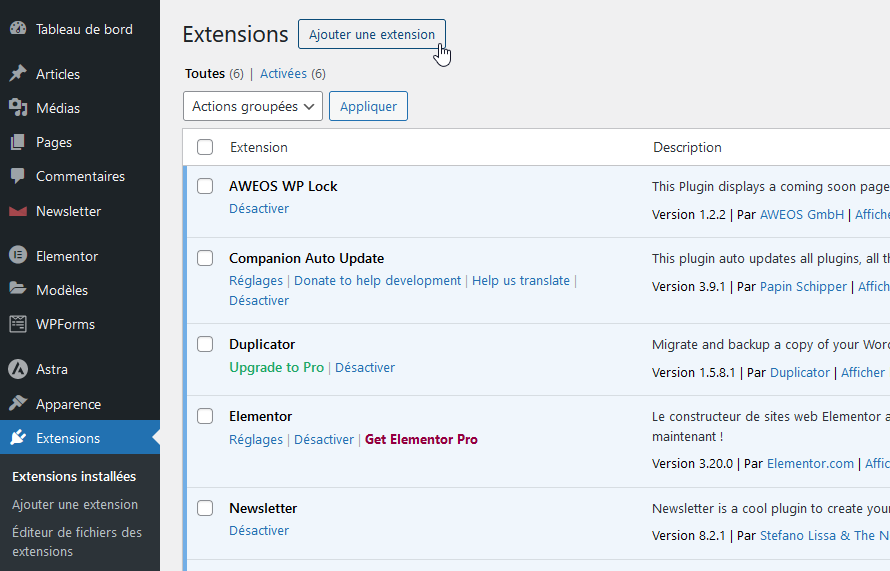
Task: Click the Ajouter une extension button at top
Action: pos(372,34)
